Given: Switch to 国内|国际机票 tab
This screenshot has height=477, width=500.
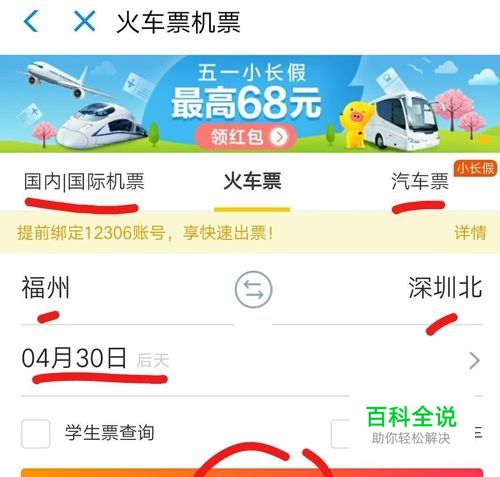Looking at the screenshot, I should point(84,182).
